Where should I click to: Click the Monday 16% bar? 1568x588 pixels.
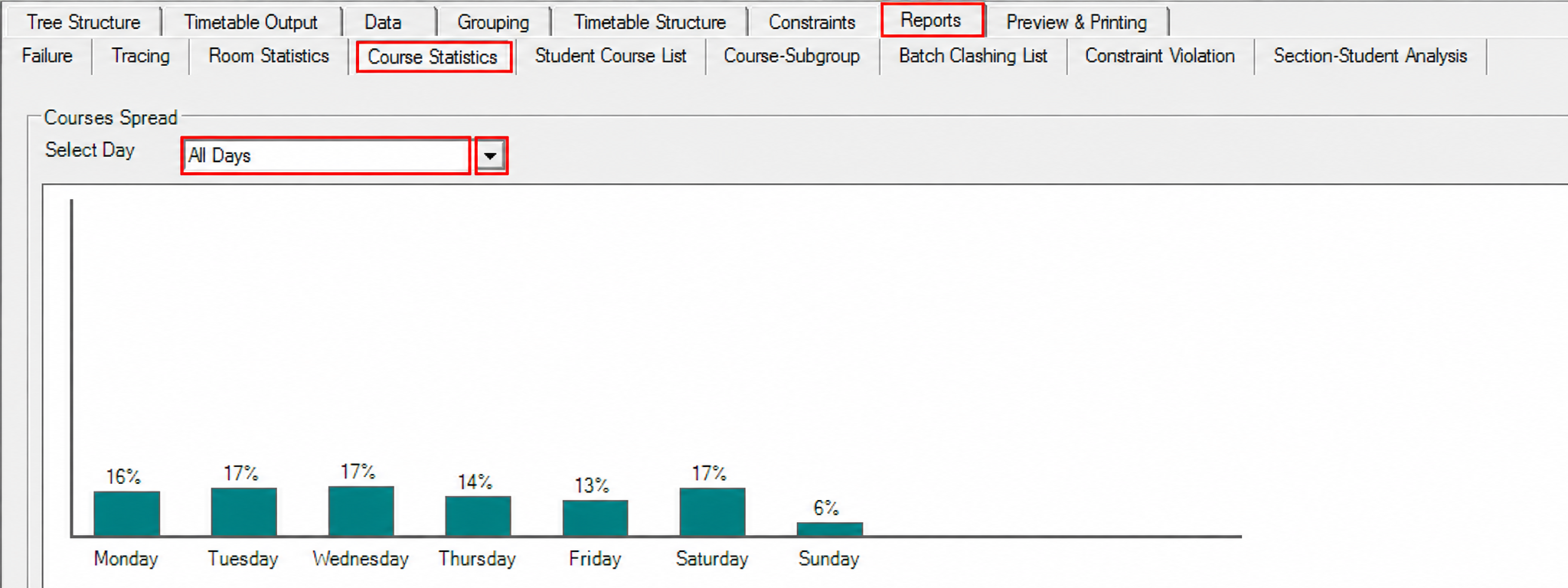point(126,513)
